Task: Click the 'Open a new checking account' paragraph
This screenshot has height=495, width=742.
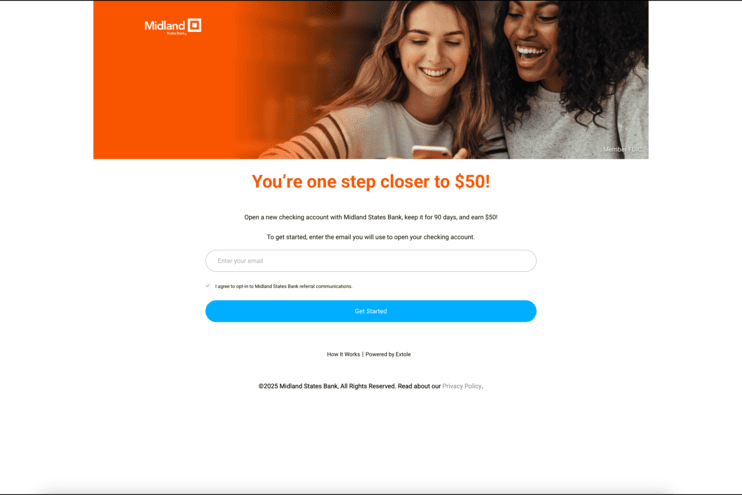Action: (371, 217)
